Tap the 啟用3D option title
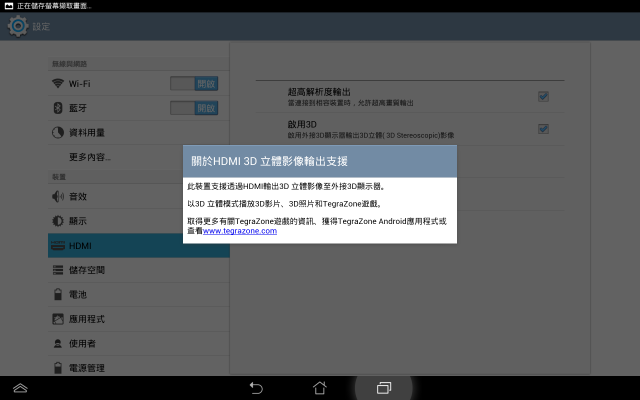 [302, 124]
